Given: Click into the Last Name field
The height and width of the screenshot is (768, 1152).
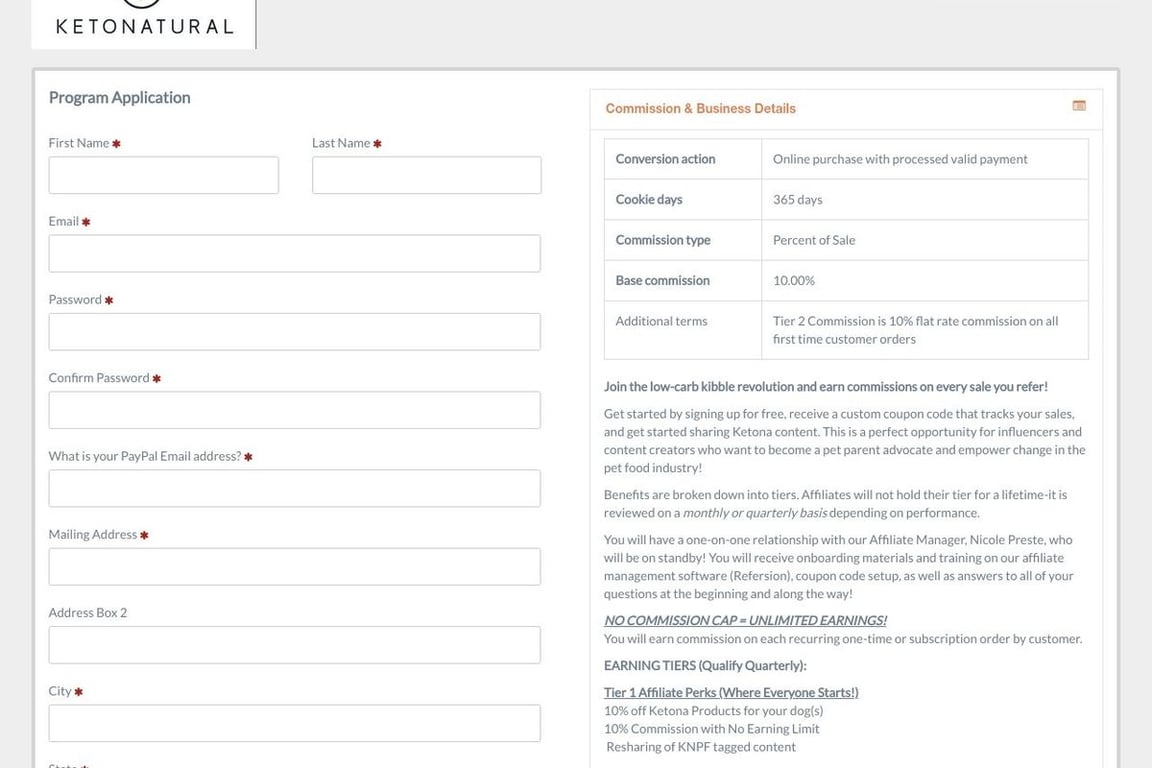Looking at the screenshot, I should (426, 175).
